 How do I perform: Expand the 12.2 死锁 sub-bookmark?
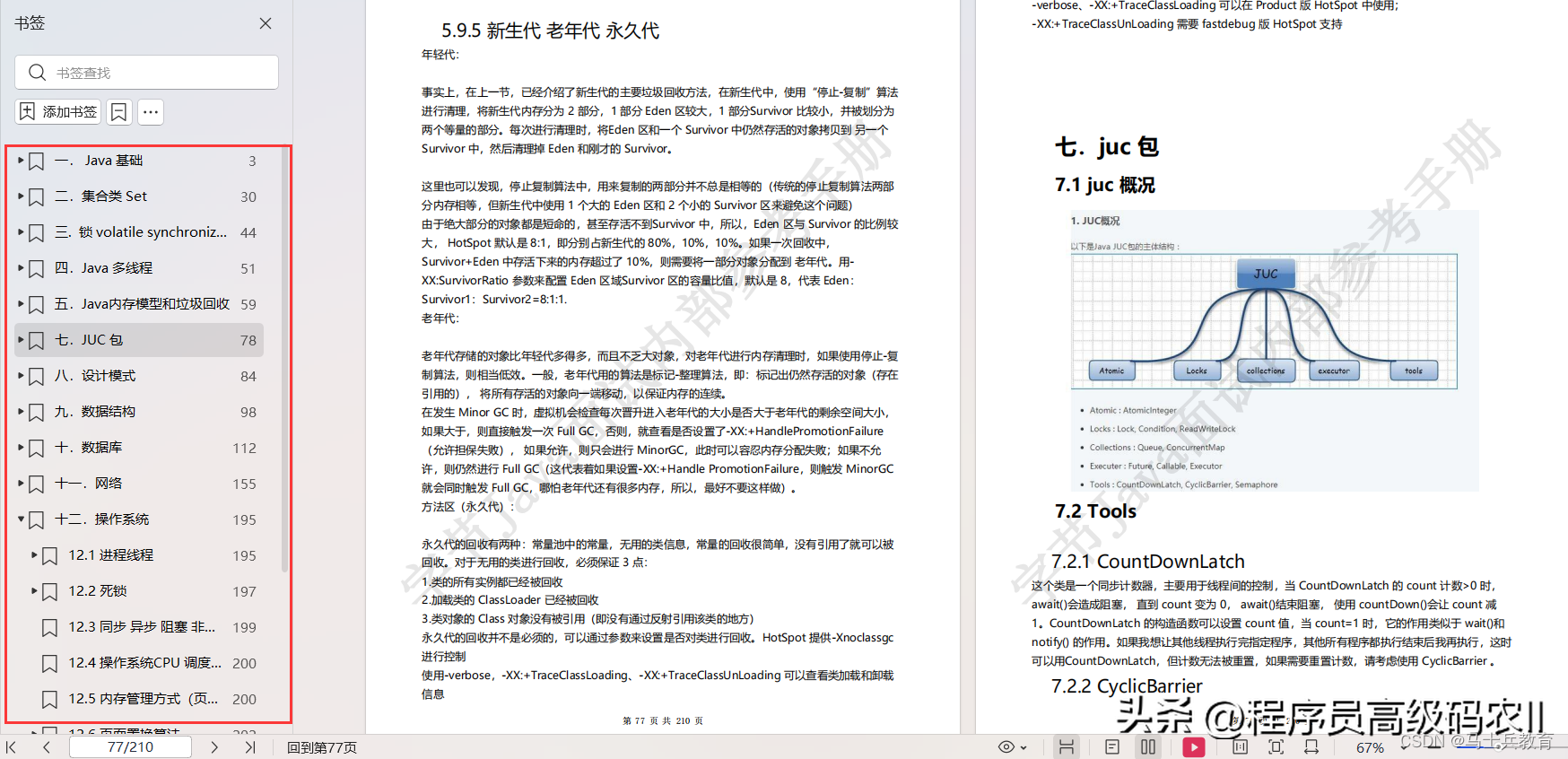[35, 591]
